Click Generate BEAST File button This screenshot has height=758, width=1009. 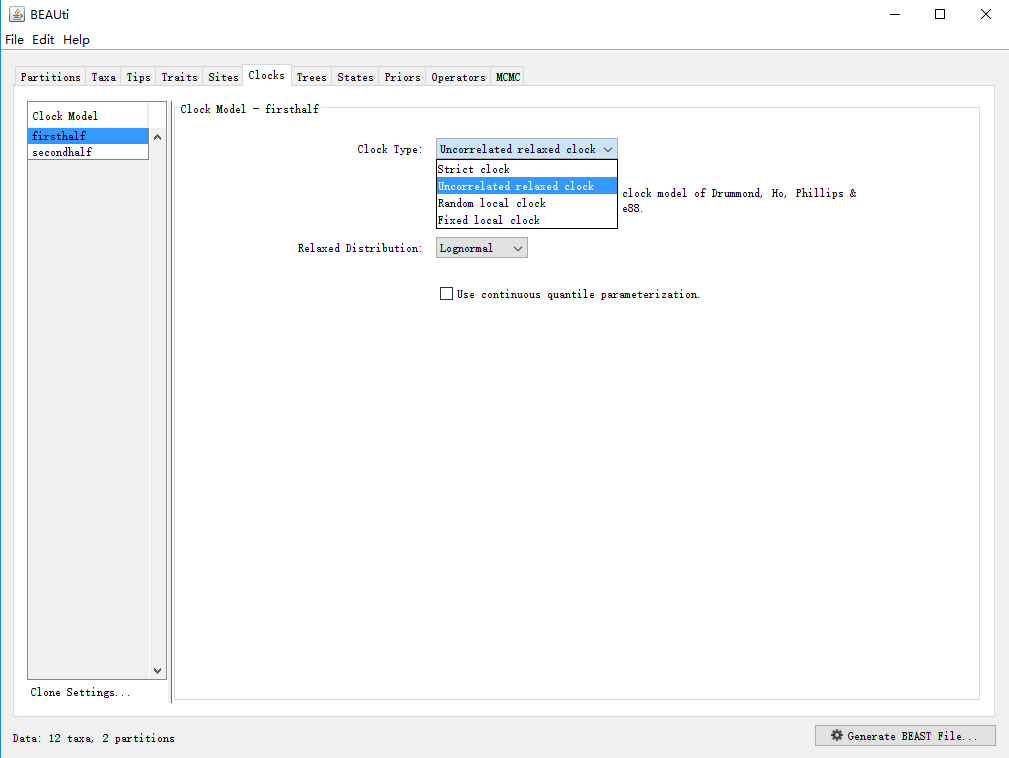(905, 735)
